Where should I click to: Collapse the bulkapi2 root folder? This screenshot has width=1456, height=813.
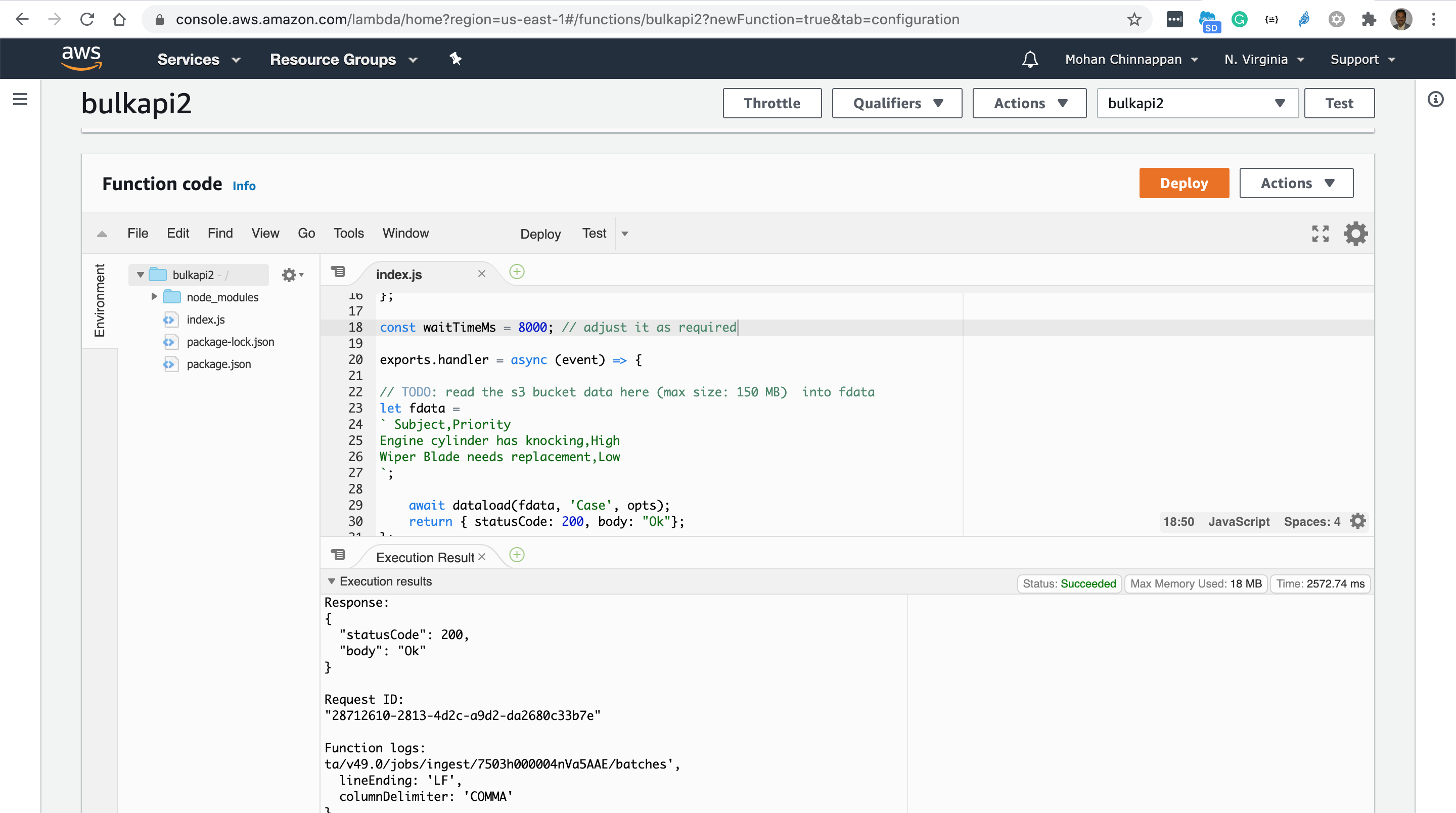140,275
